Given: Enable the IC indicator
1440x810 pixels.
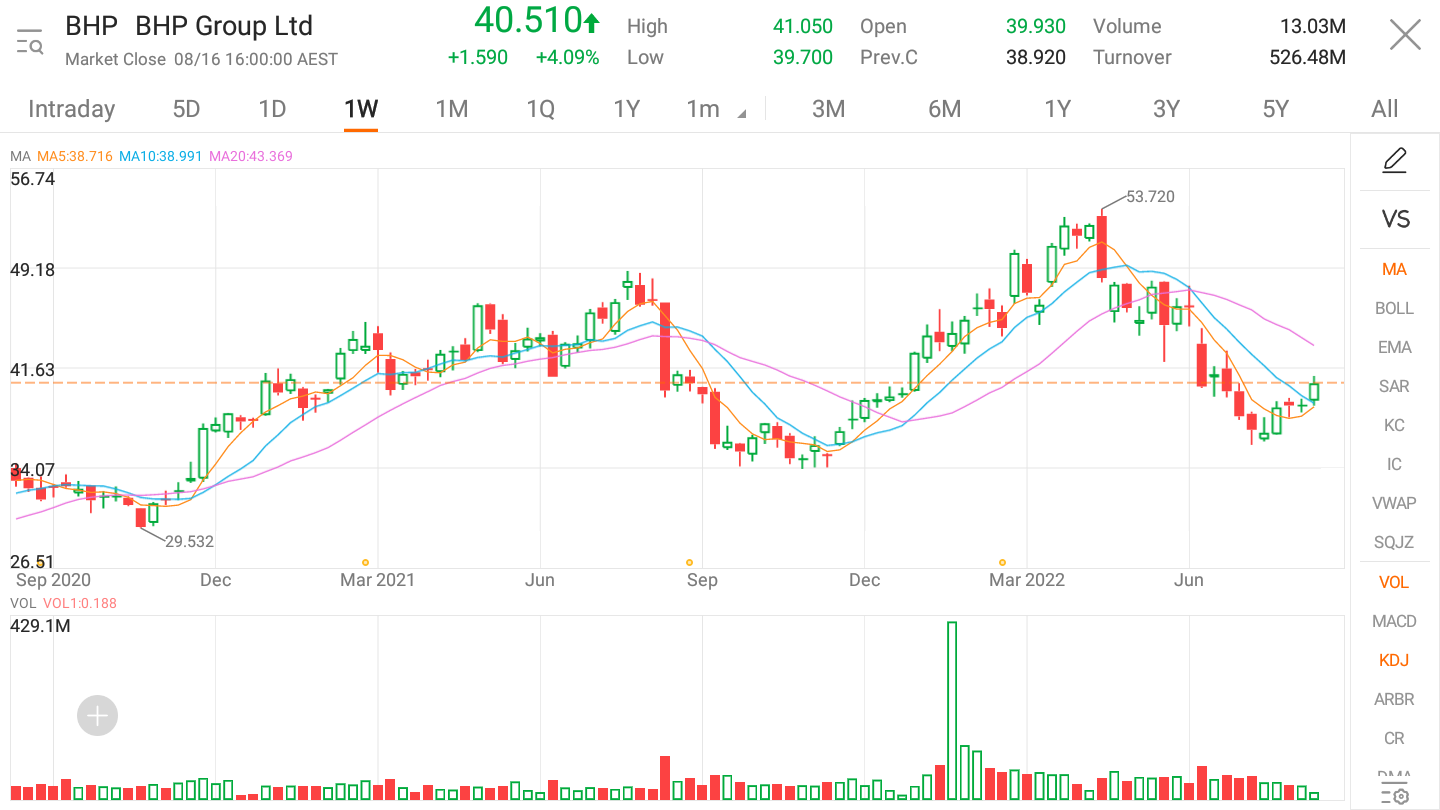Looking at the screenshot, I should [x=1394, y=464].
